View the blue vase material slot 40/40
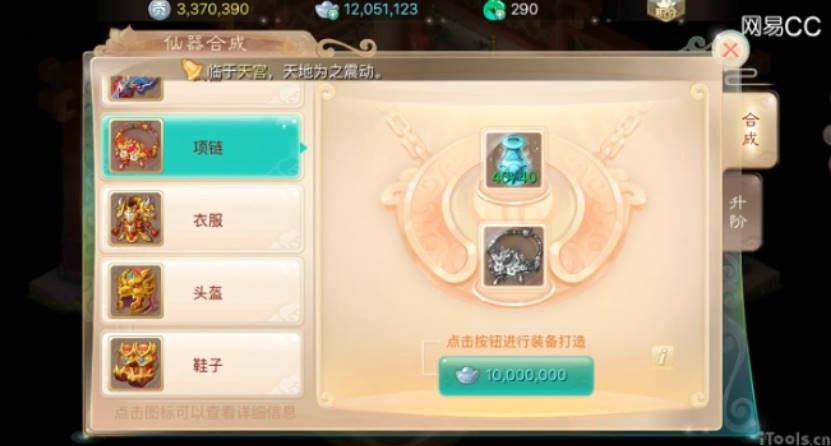The image size is (831, 446). coord(514,159)
